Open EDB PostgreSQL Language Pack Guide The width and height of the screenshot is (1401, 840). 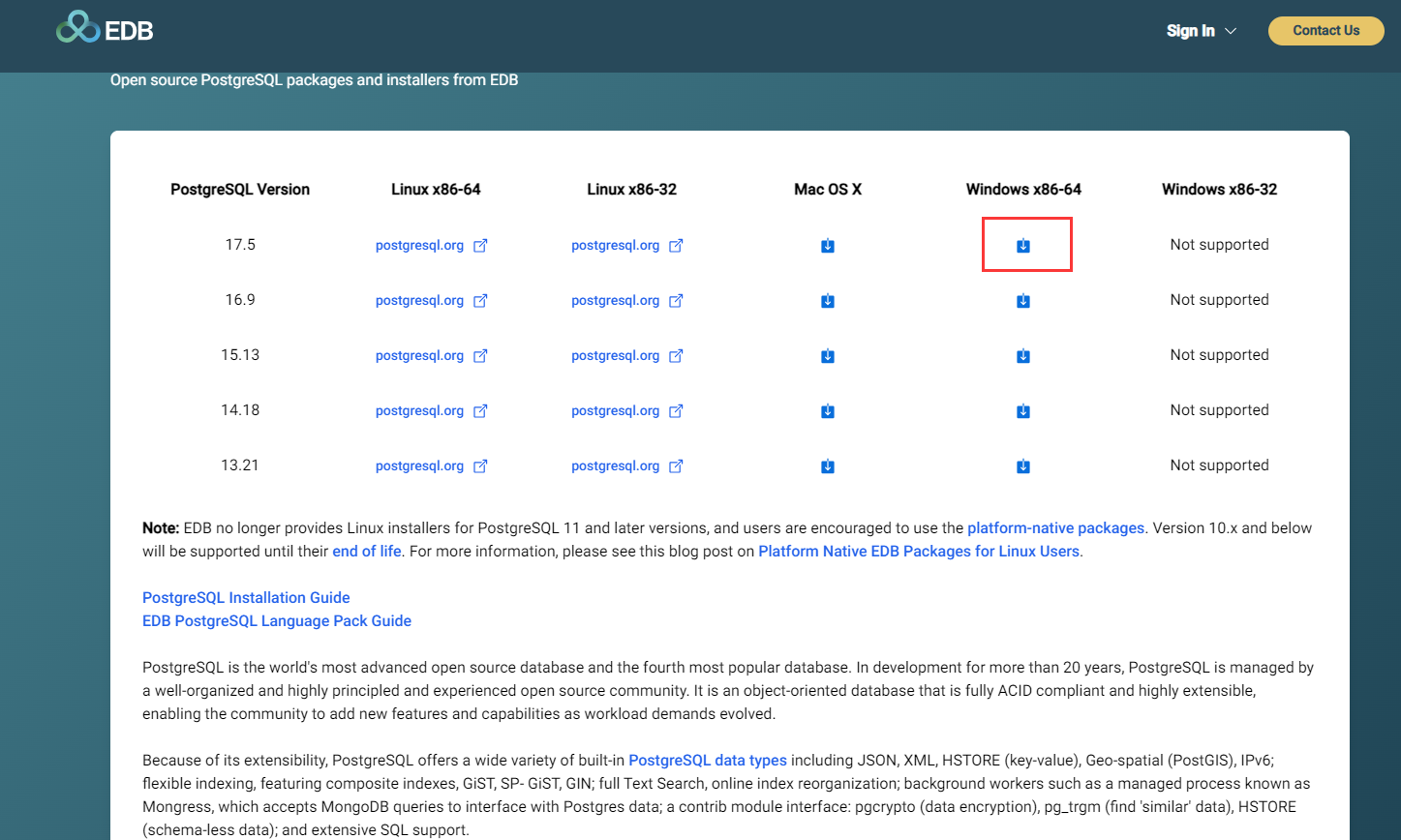click(277, 621)
